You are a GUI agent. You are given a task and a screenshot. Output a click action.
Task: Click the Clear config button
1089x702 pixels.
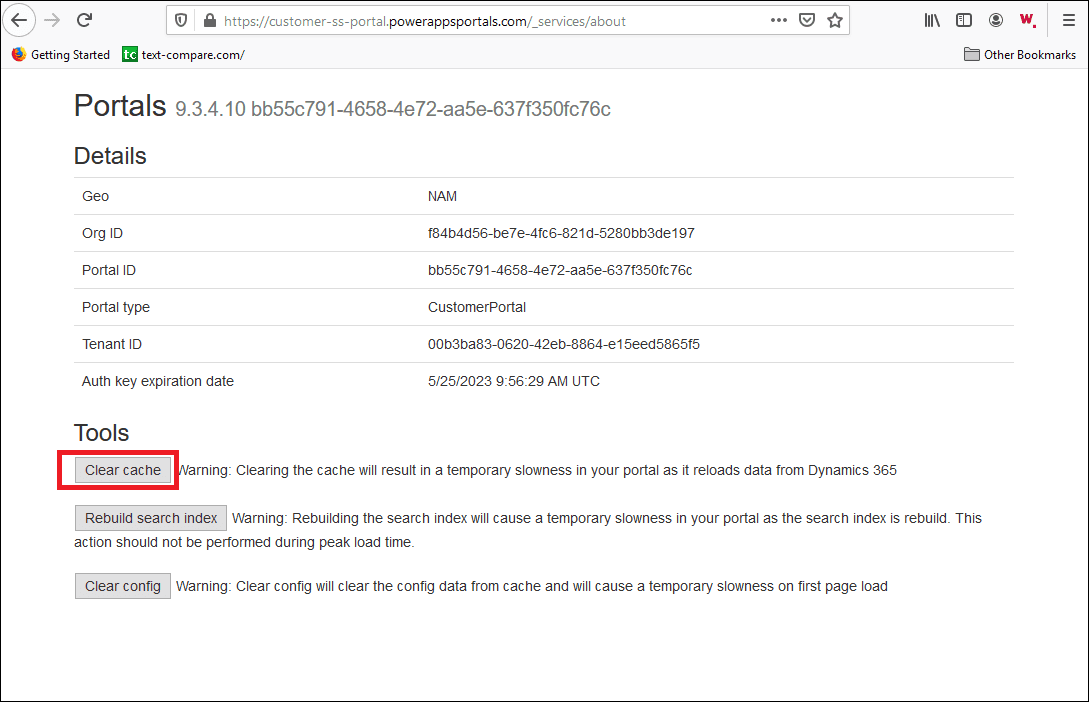point(123,586)
